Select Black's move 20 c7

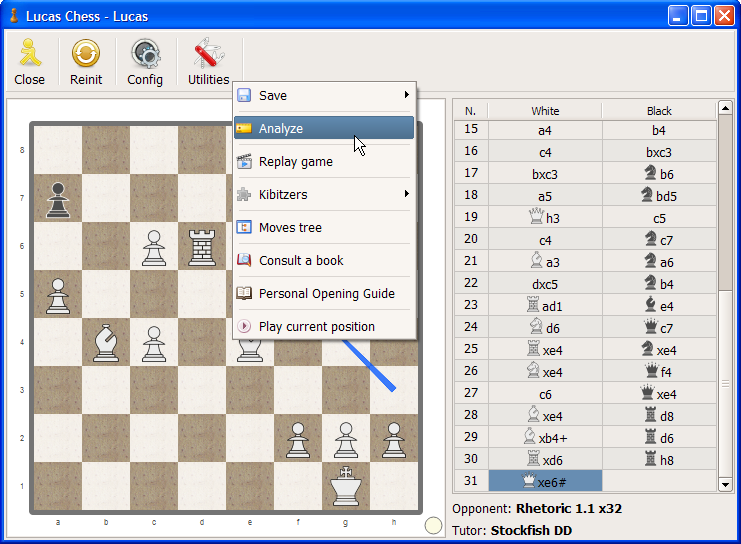tap(659, 239)
